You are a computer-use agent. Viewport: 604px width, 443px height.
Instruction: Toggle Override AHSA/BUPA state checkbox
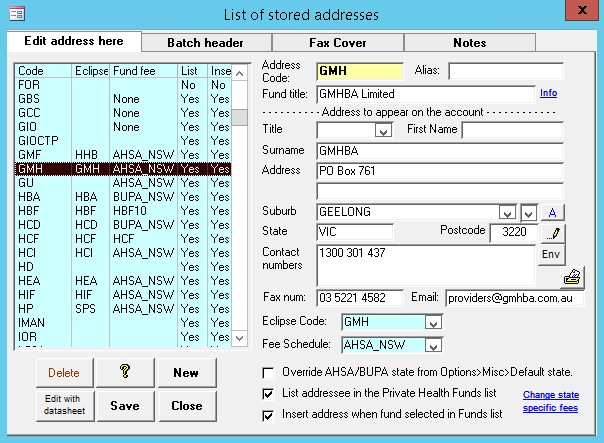268,373
